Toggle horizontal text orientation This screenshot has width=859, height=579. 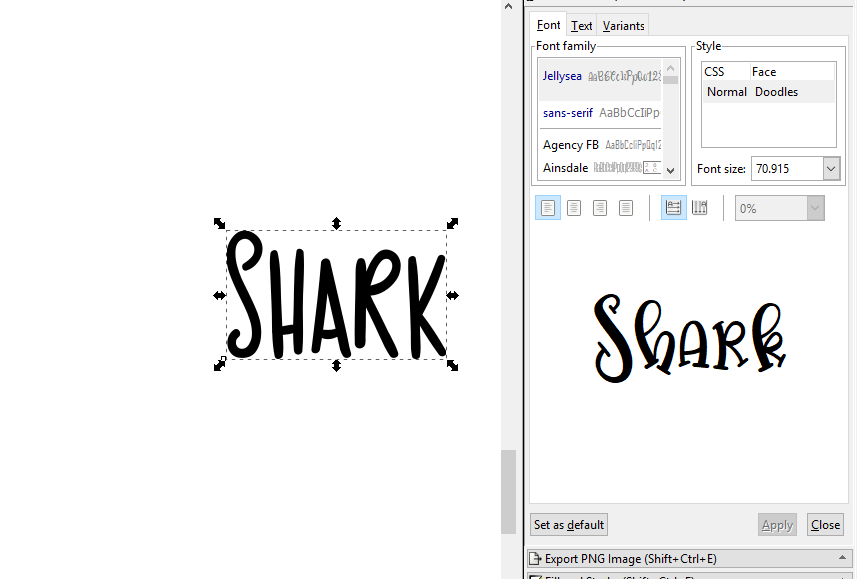pyautogui.click(x=673, y=208)
